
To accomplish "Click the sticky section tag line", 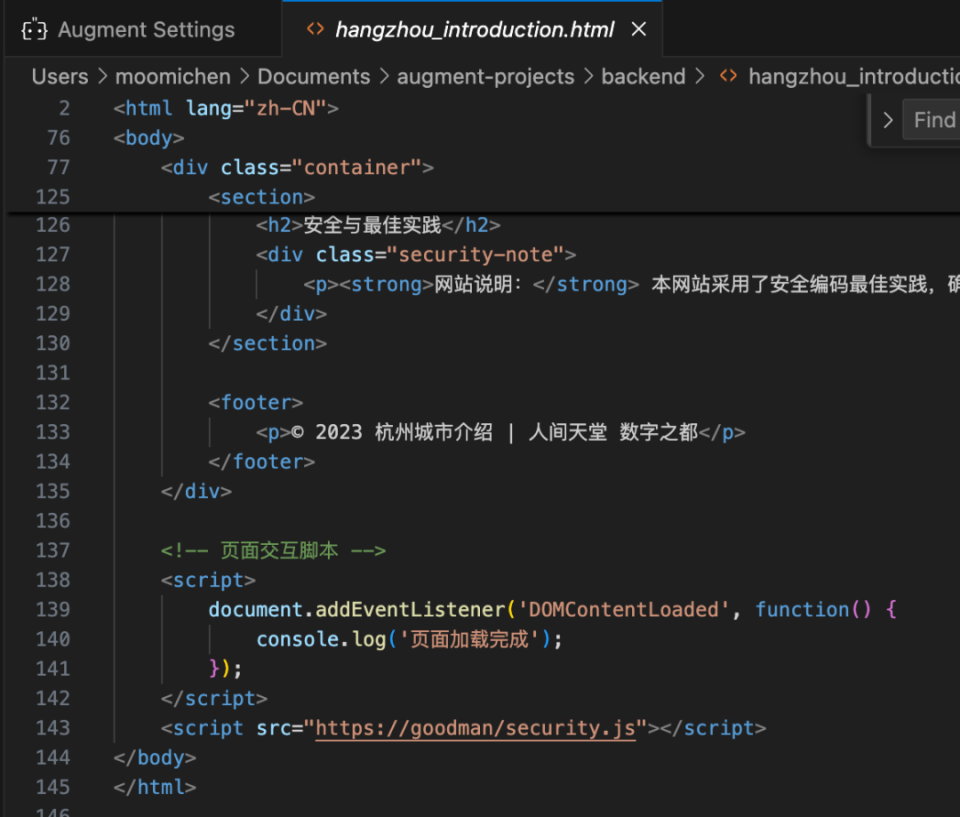I will coord(262,197).
